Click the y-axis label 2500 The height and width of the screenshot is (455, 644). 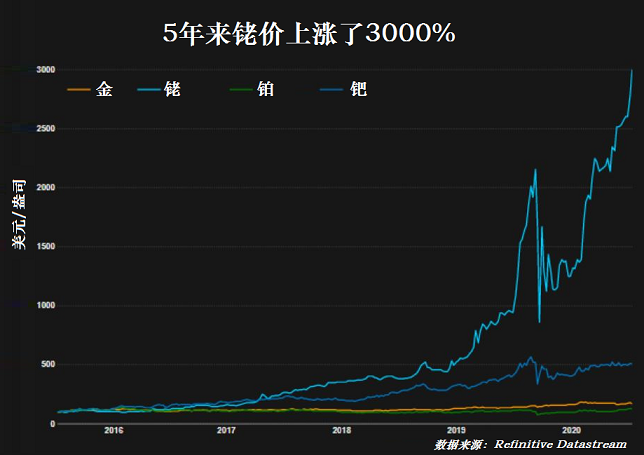click(46, 129)
